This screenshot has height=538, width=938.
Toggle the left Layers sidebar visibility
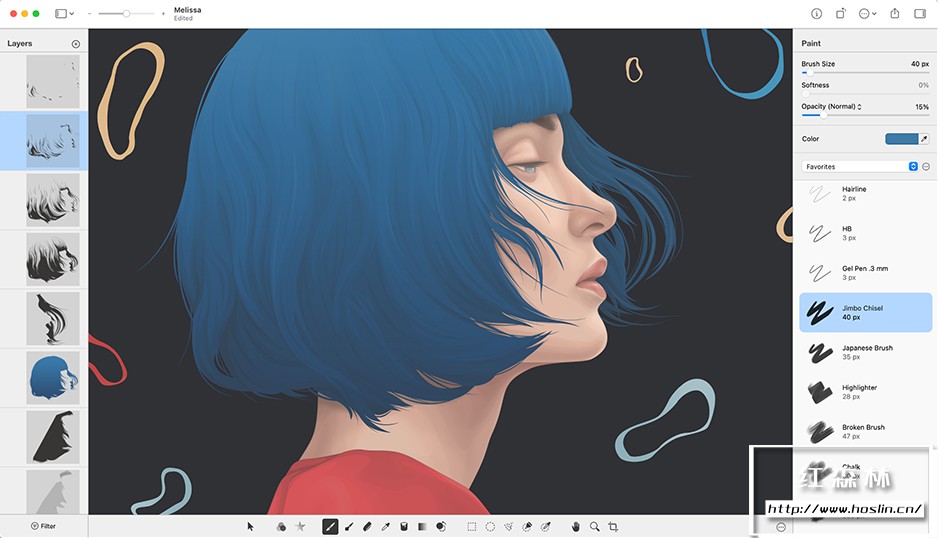[61, 13]
